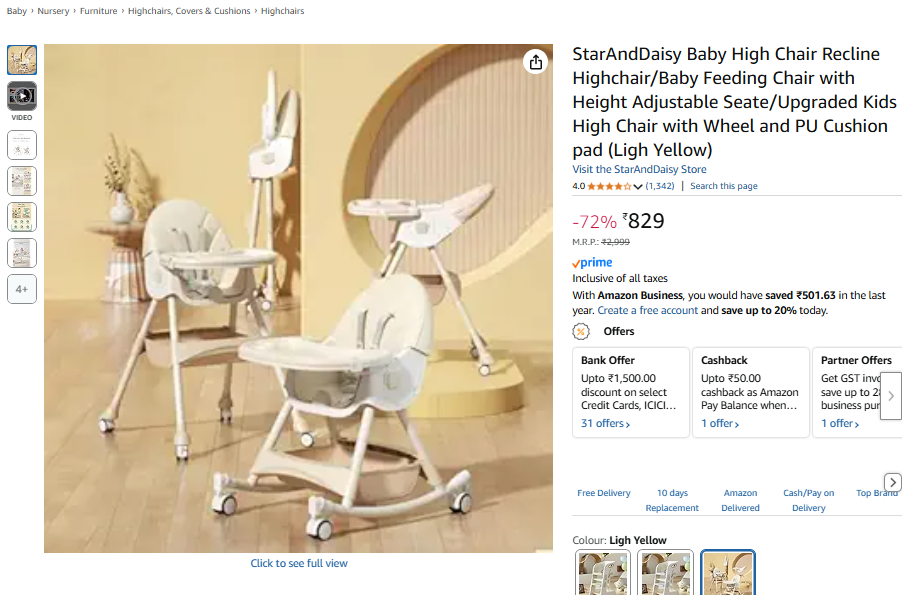
Task: Visit the StarAndDaisy Store link
Action: [639, 169]
